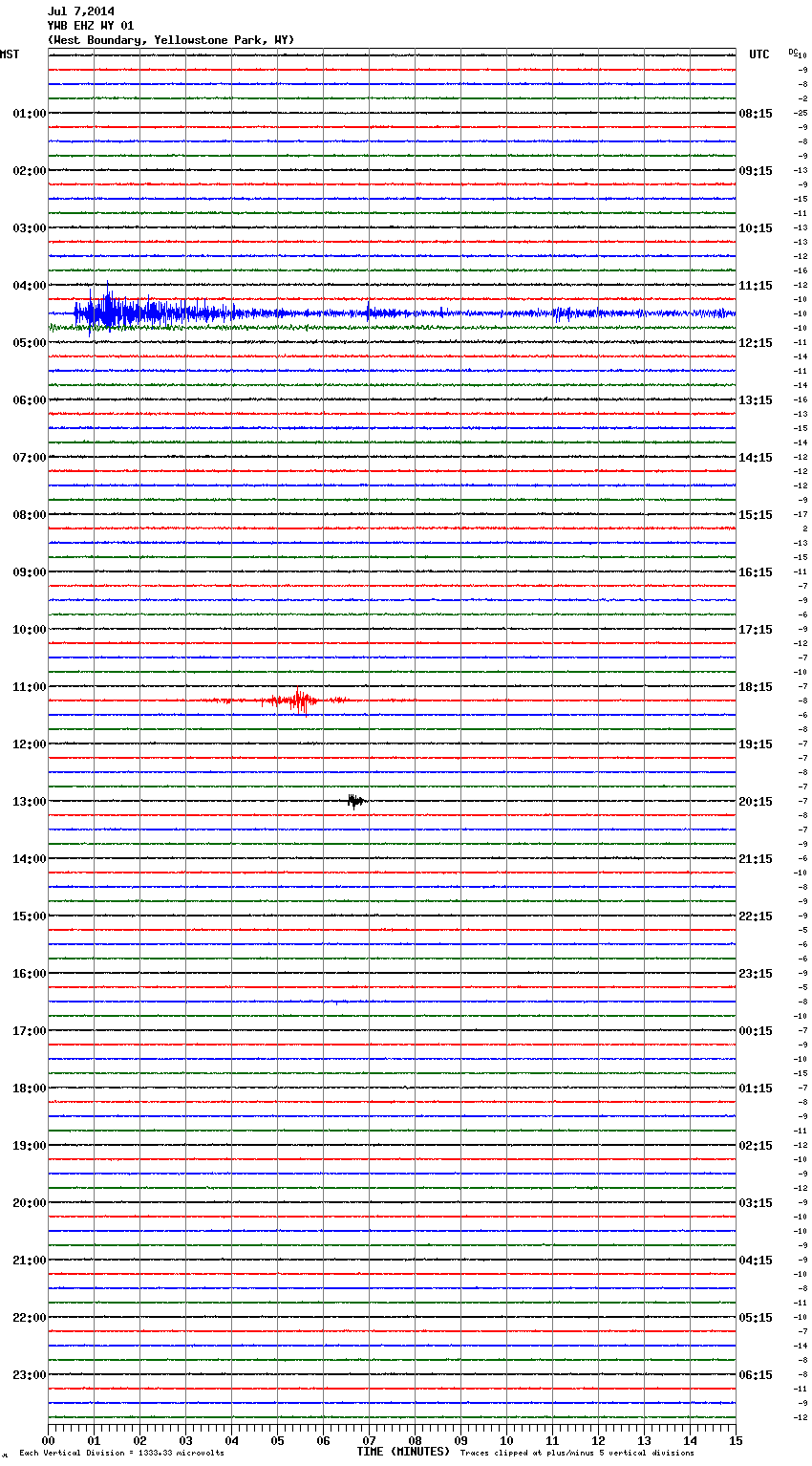The image size is (812, 1466).
Task: Click the "08" minute tick label
Action: coord(415,1440)
